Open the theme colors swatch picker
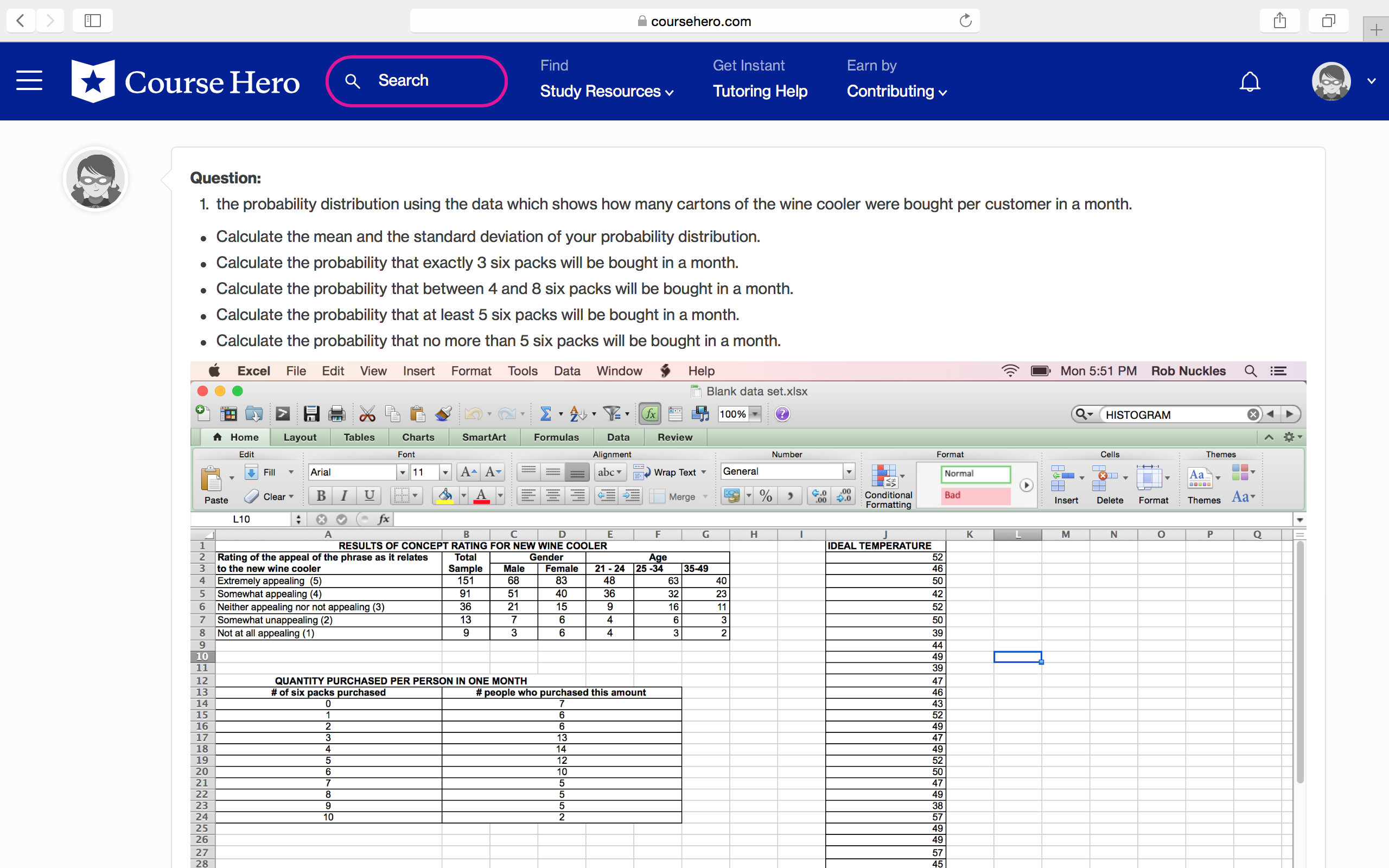The image size is (1389, 868). click(x=1243, y=473)
